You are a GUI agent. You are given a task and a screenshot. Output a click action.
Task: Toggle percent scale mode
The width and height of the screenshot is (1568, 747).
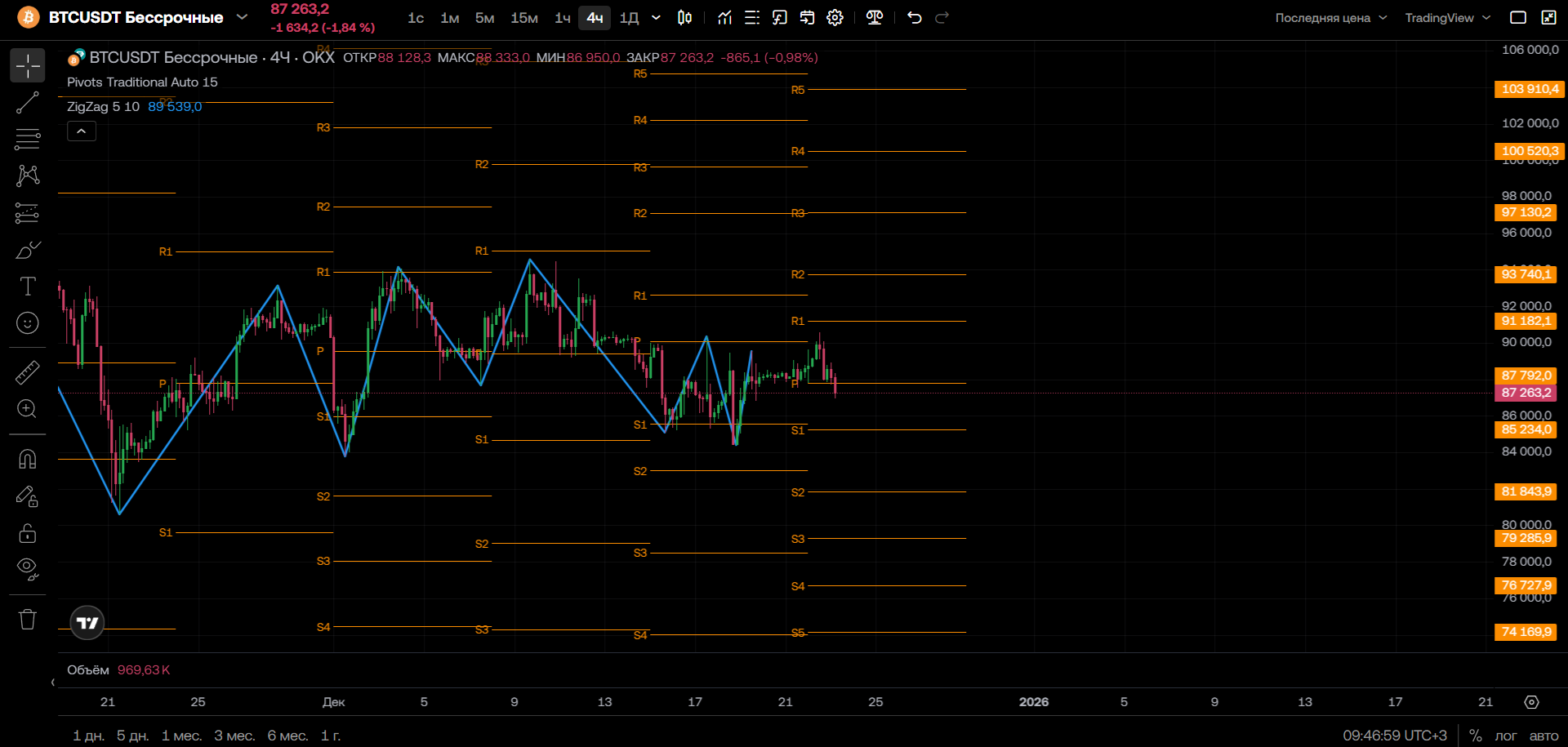pyautogui.click(x=1476, y=736)
